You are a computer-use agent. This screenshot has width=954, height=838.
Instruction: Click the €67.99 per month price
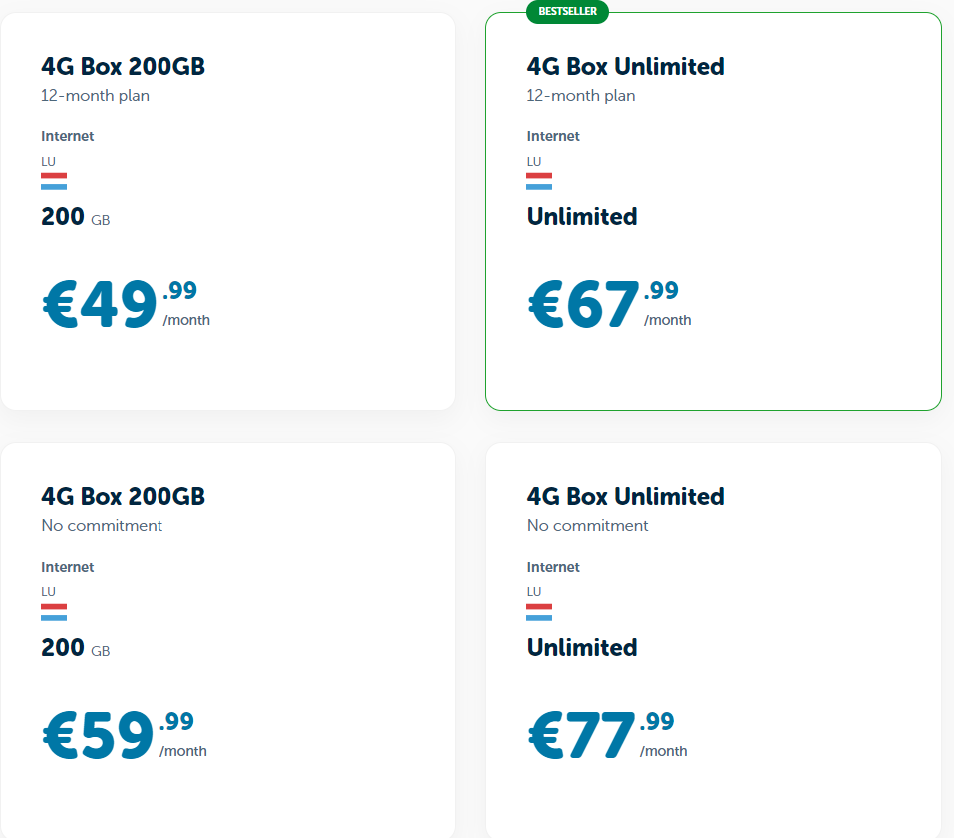(x=610, y=304)
